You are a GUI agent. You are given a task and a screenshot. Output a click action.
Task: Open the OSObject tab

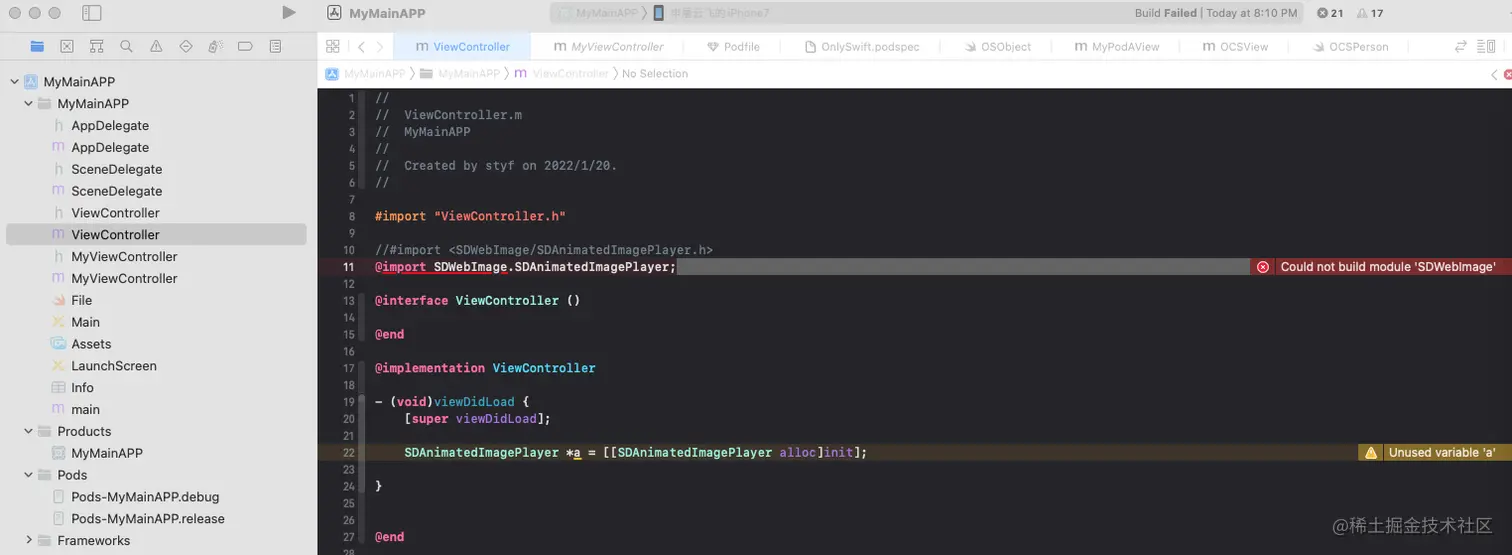(x=997, y=46)
